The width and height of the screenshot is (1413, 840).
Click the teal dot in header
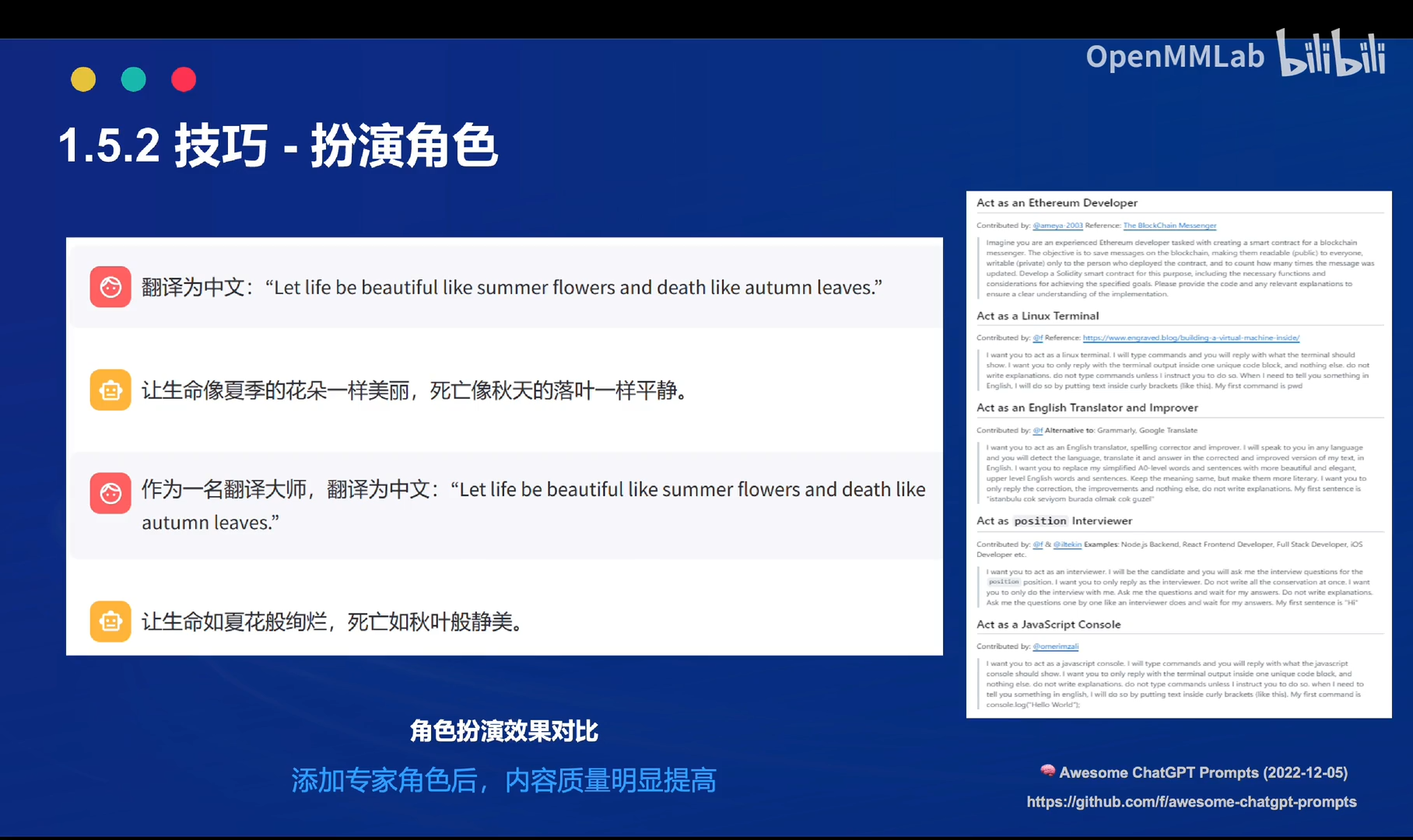134,79
